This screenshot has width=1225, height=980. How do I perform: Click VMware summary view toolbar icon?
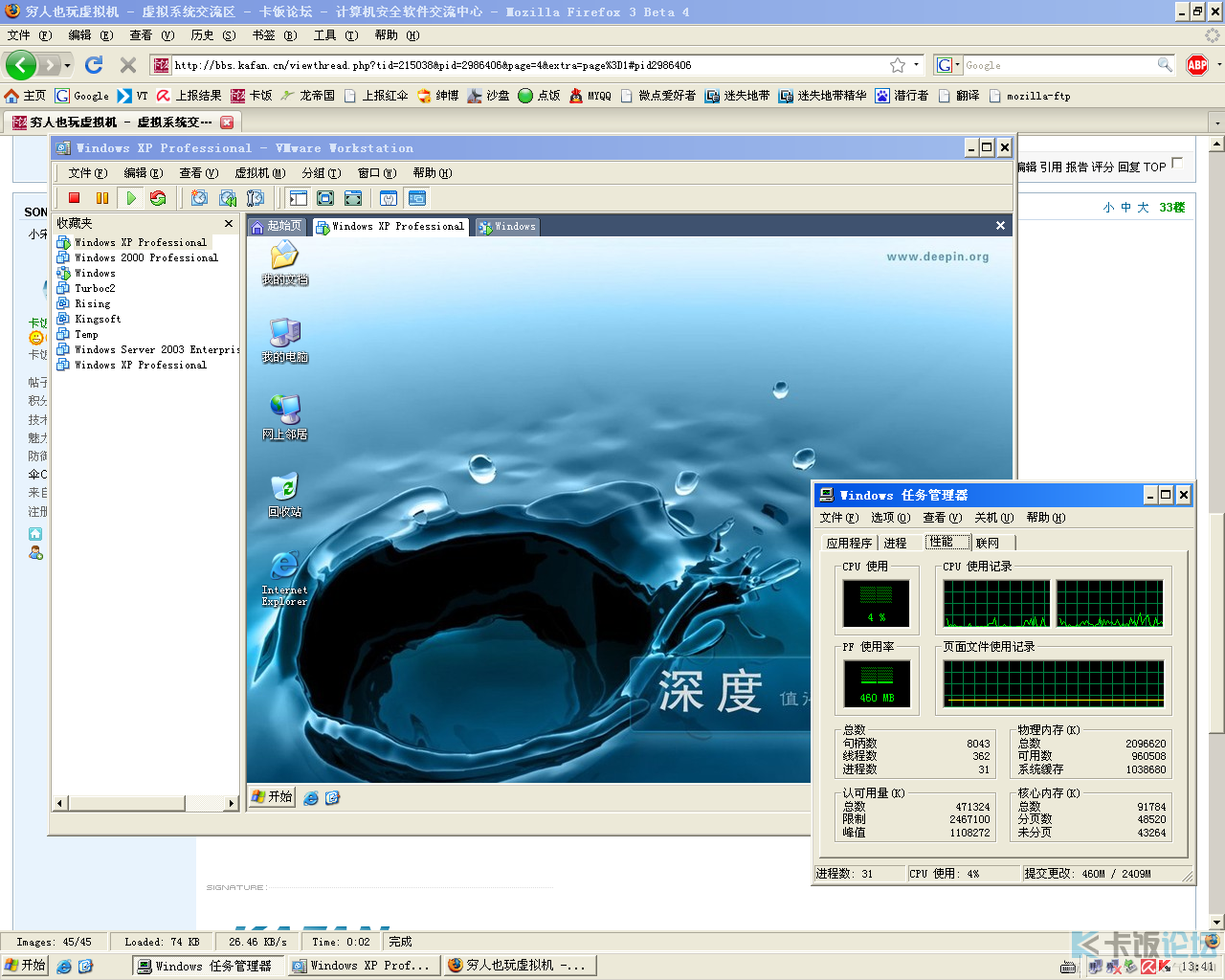pos(389,198)
